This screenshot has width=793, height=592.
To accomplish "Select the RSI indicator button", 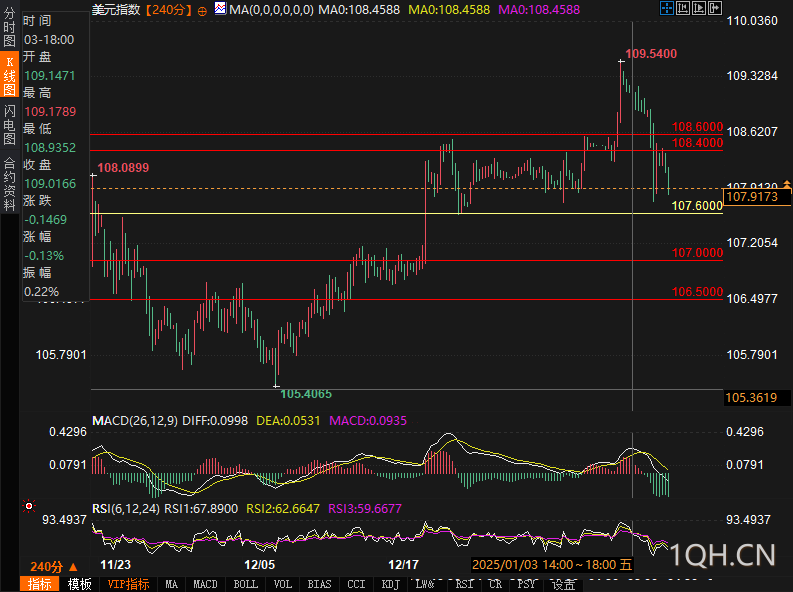I will (x=464, y=584).
